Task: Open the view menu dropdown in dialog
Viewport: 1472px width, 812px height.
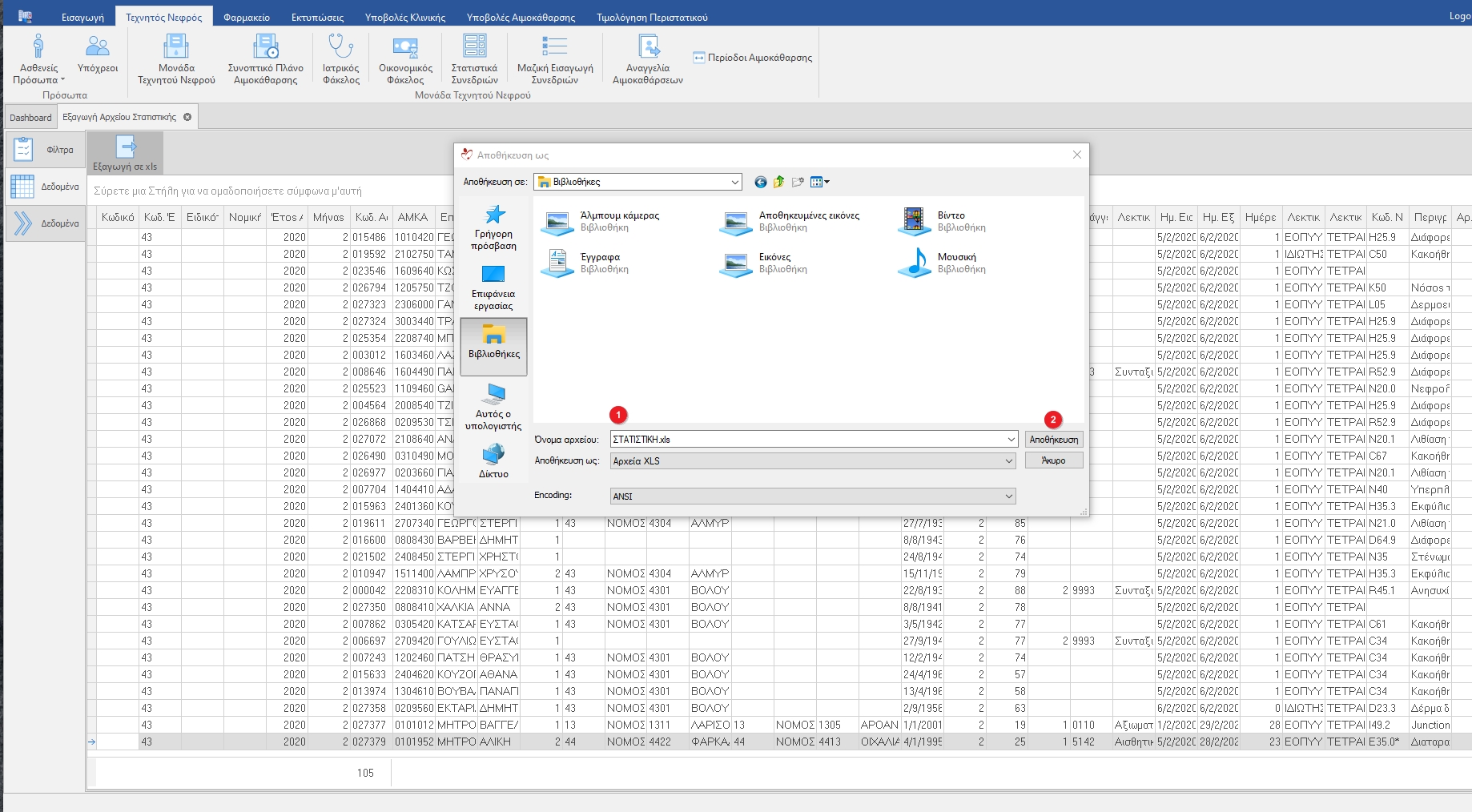Action: tap(820, 183)
